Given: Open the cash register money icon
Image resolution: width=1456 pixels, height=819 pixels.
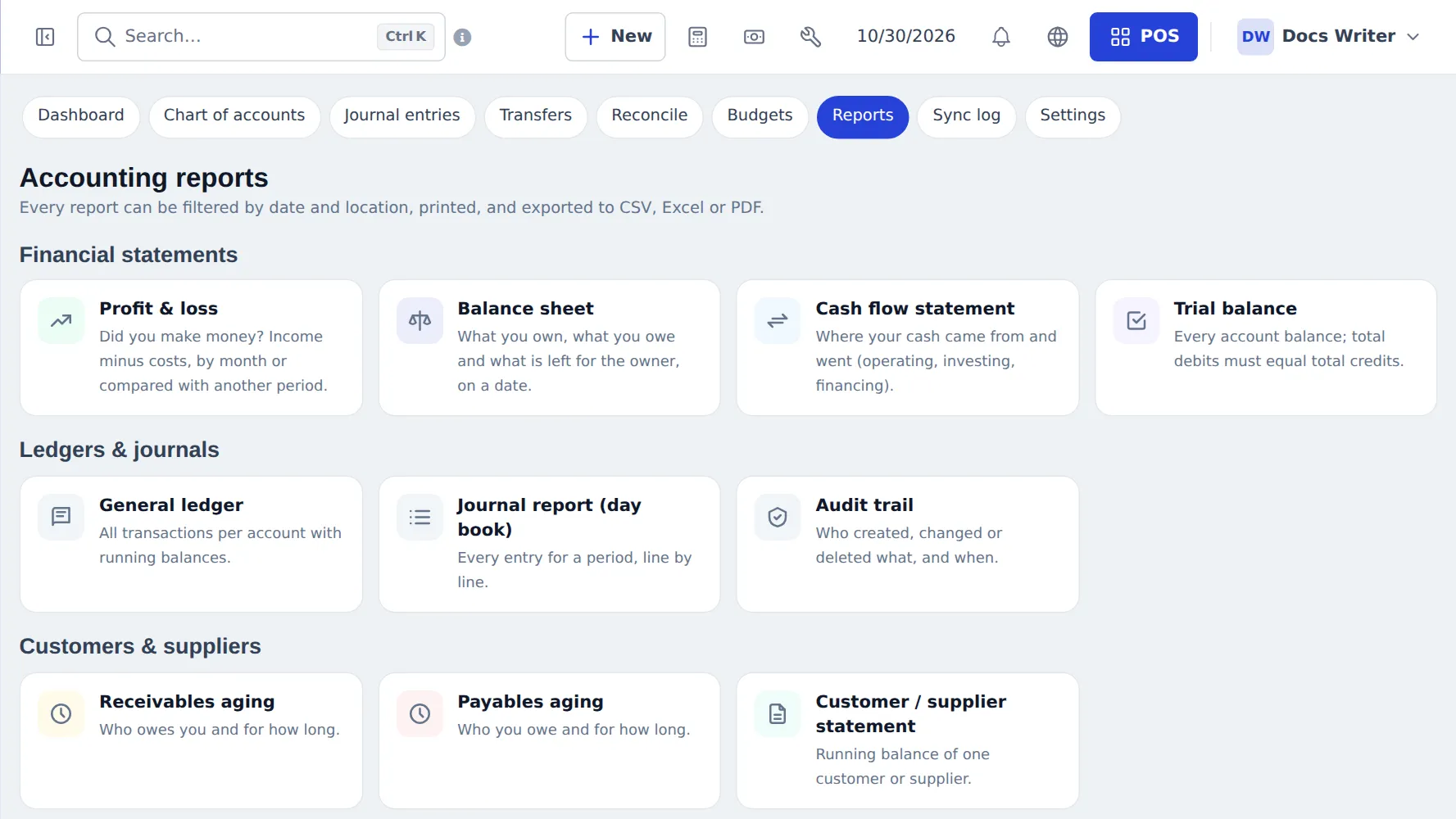Looking at the screenshot, I should (754, 37).
